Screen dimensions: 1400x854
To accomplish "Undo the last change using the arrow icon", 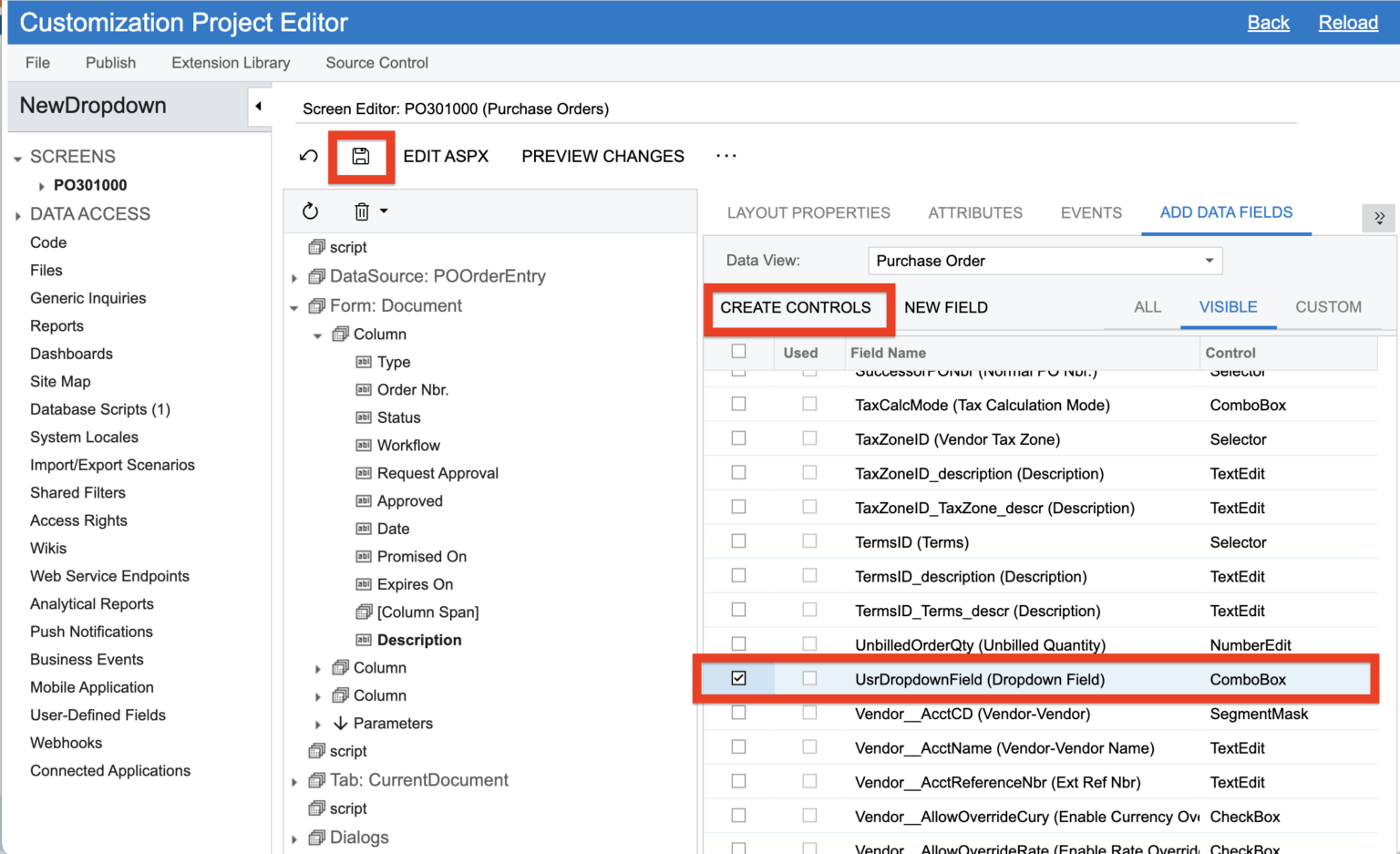I will [310, 156].
